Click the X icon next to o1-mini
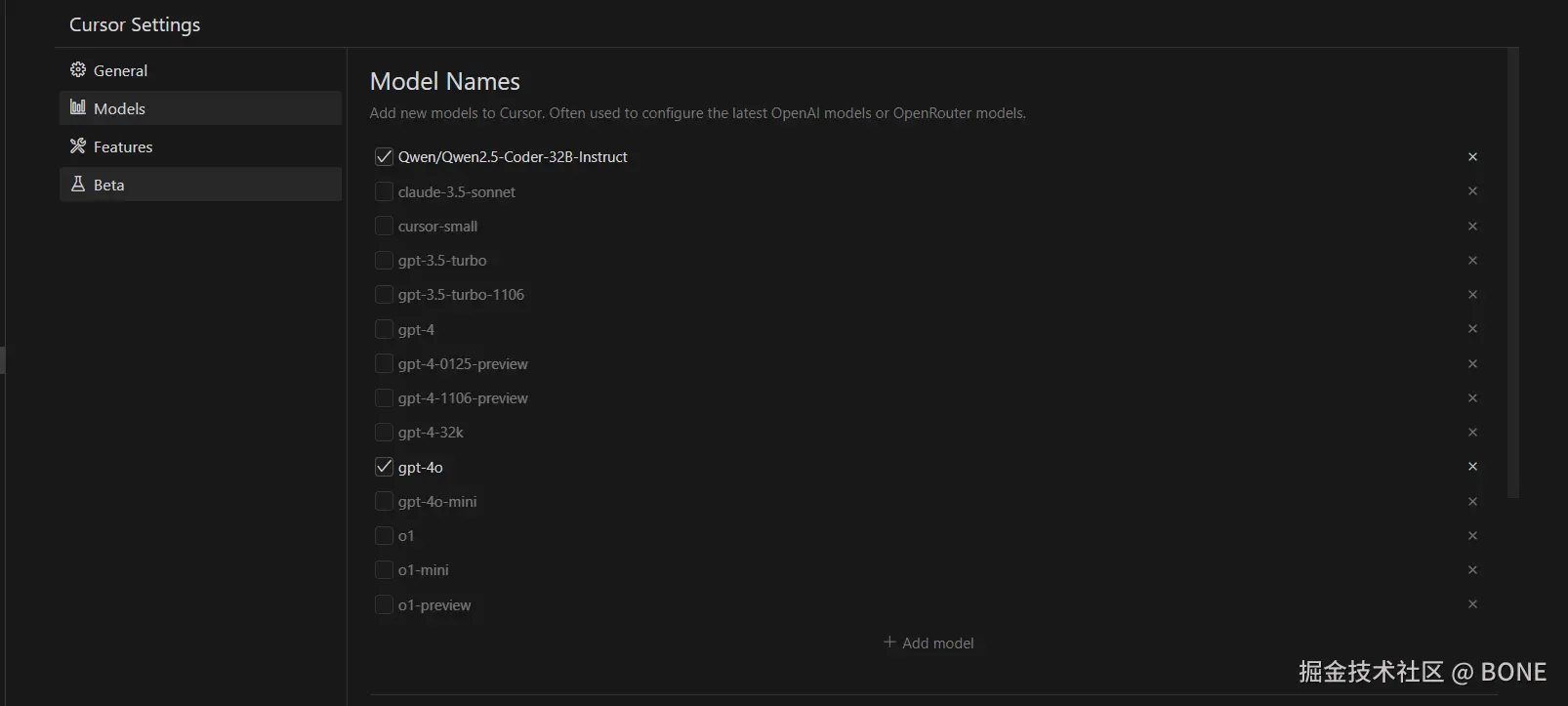This screenshot has width=1568, height=706. [1472, 570]
